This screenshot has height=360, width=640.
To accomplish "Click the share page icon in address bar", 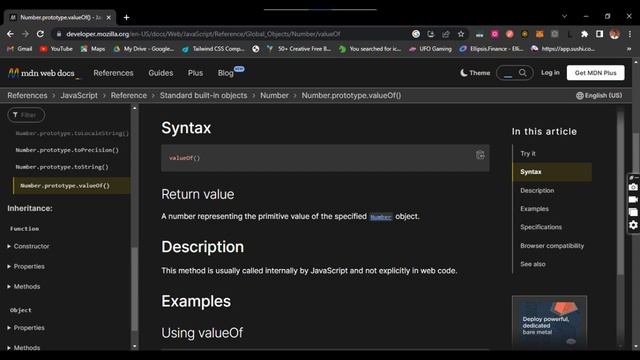I will pyautogui.click(x=446, y=34).
